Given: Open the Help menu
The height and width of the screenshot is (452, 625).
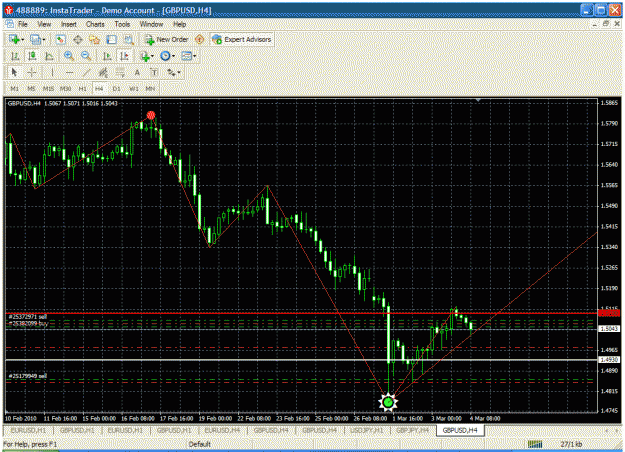Looking at the screenshot, I should pos(179,24).
